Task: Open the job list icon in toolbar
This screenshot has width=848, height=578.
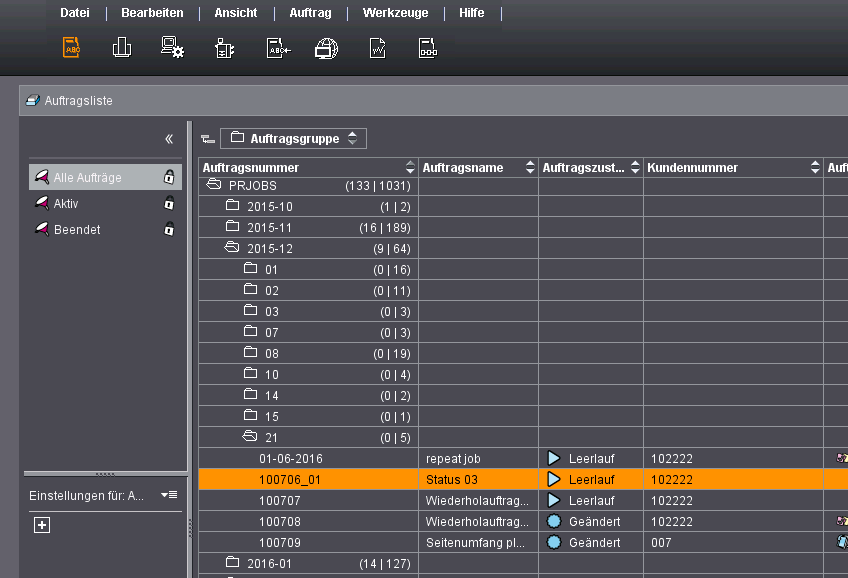Action: tap(71, 48)
